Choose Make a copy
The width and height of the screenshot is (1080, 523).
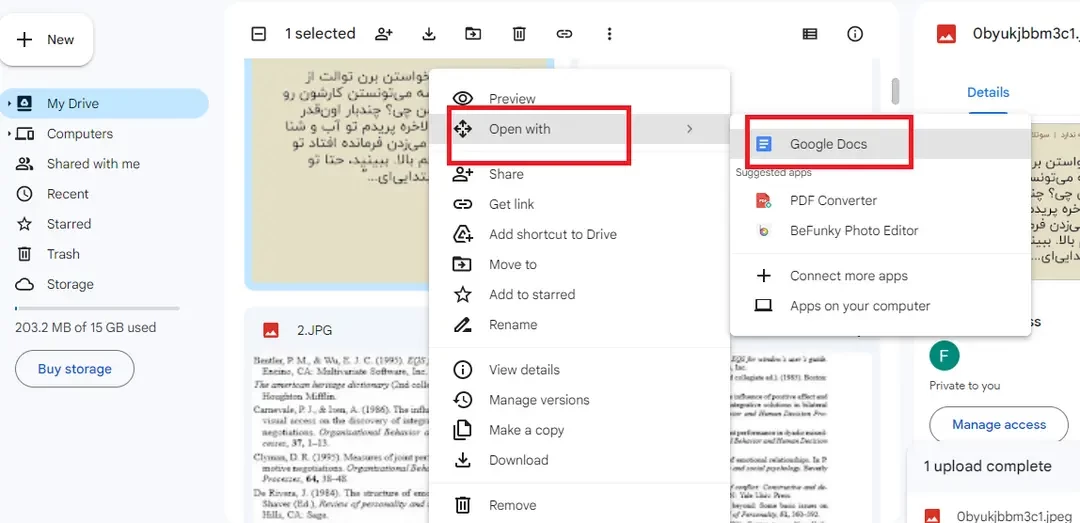pyautogui.click(x=579, y=430)
